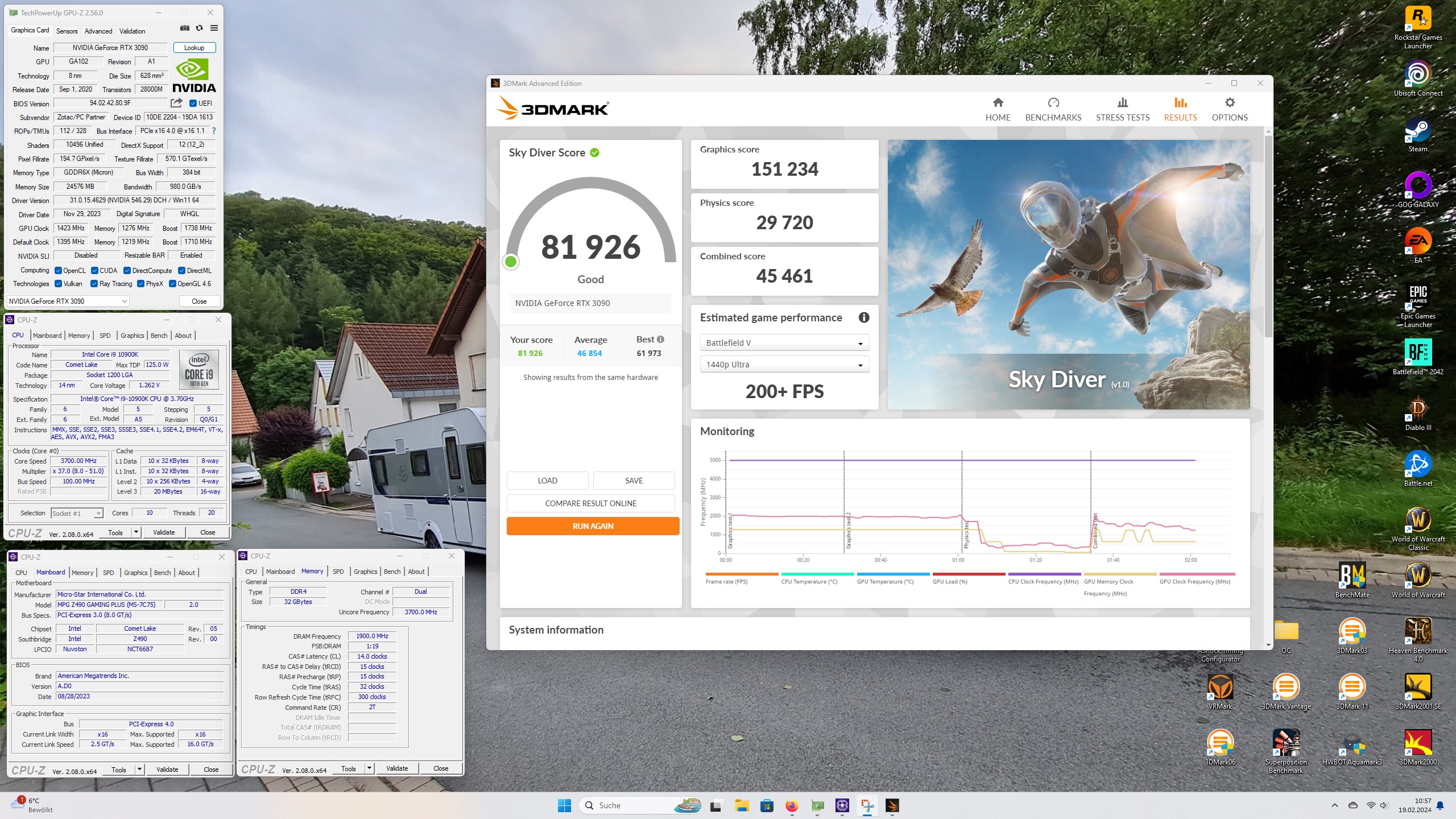Click the LOAD result button

tap(547, 481)
